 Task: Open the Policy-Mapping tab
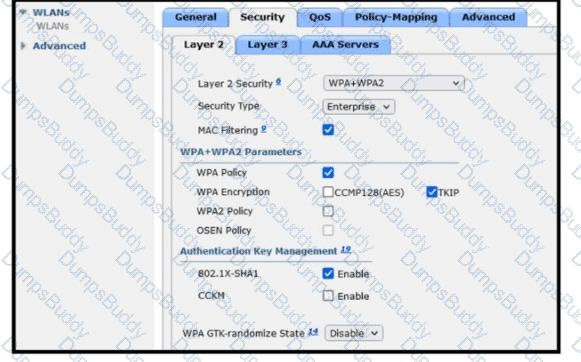click(x=396, y=17)
